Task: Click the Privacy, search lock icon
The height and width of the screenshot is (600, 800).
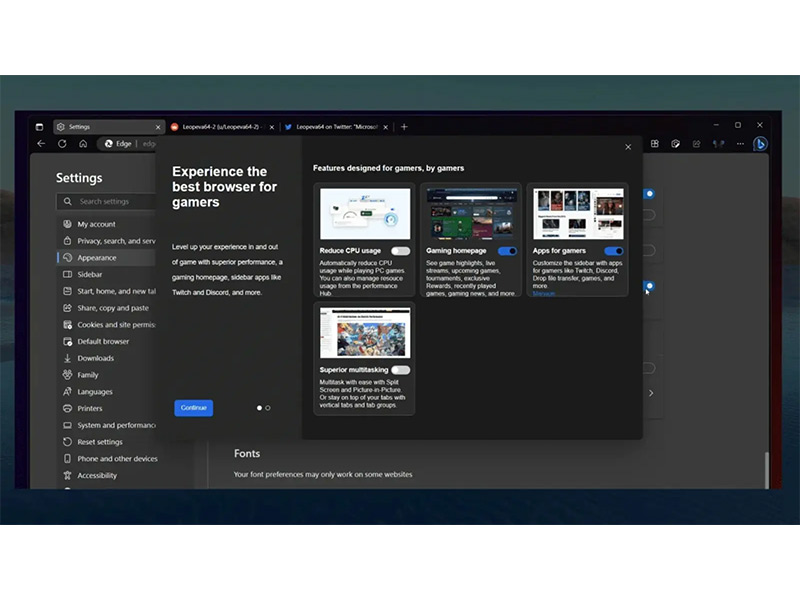Action: (x=67, y=241)
